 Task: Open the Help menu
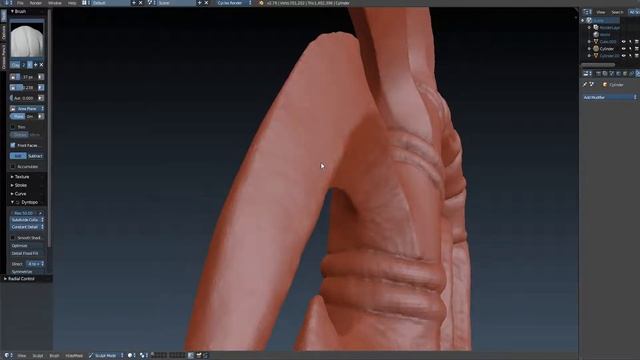[72, 3]
